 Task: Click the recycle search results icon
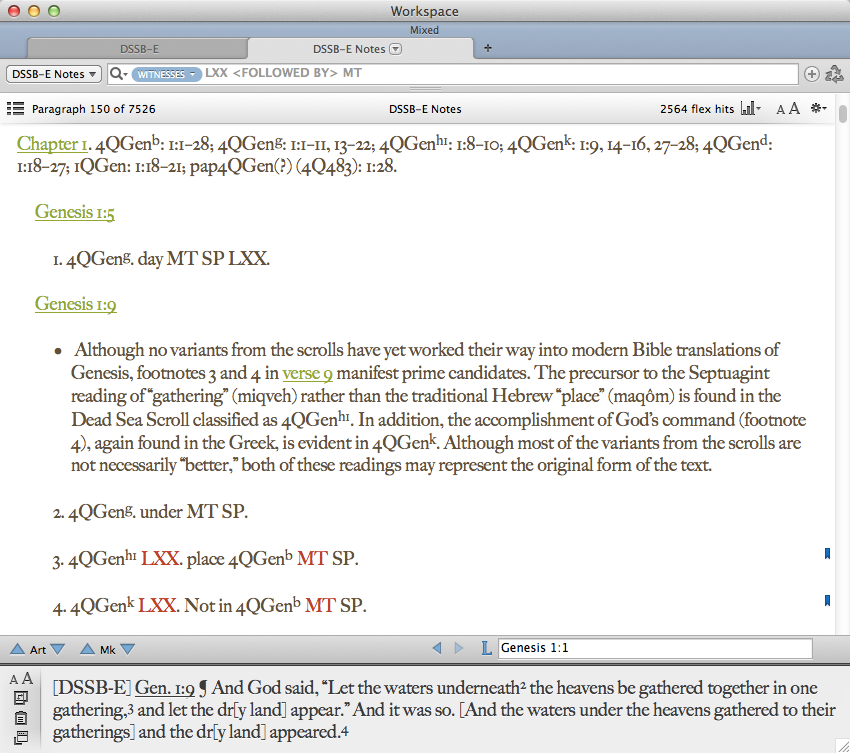tap(833, 74)
